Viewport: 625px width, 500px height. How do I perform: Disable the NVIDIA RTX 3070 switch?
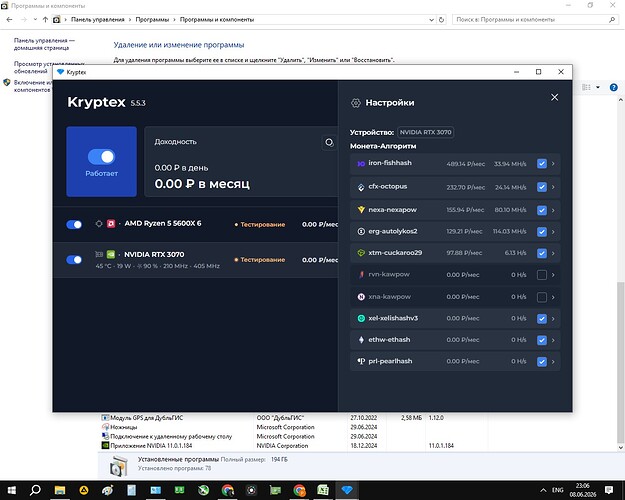click(74, 260)
